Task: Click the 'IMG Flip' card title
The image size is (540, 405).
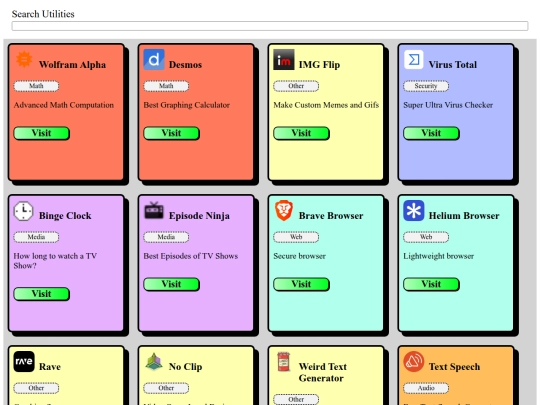Action: click(319, 65)
